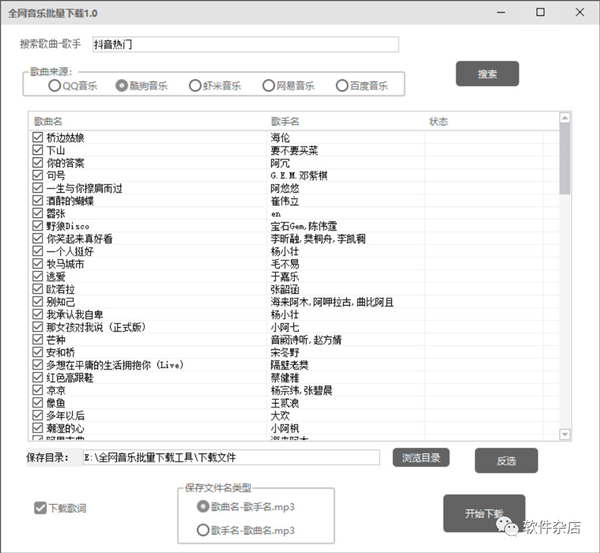Uncheck the song 凉凉
600x553 pixels.
[38, 390]
